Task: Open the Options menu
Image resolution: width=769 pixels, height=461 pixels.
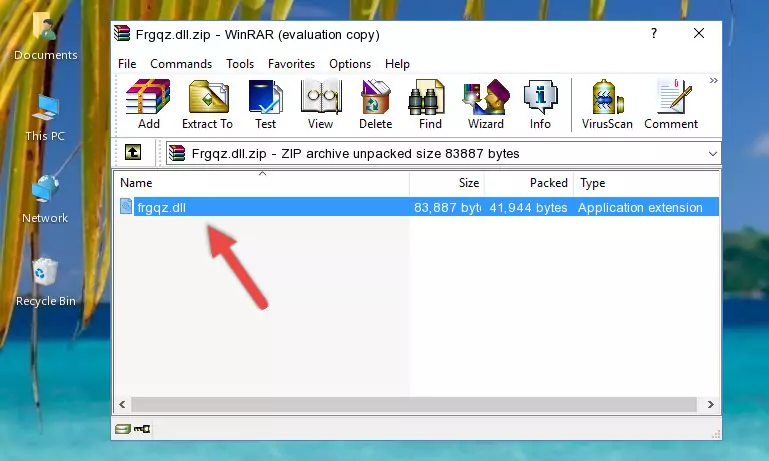Action: (x=350, y=64)
